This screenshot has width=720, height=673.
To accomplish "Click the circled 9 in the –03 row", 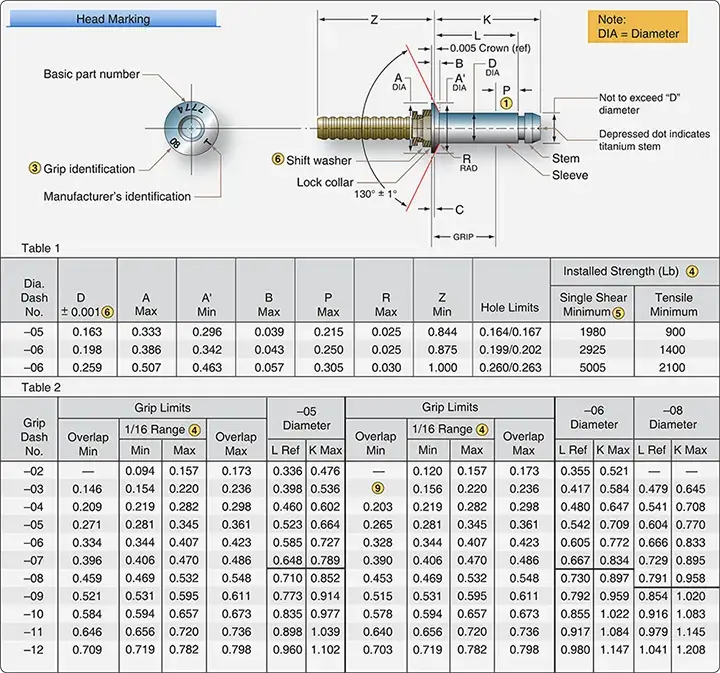I will [x=377, y=488].
